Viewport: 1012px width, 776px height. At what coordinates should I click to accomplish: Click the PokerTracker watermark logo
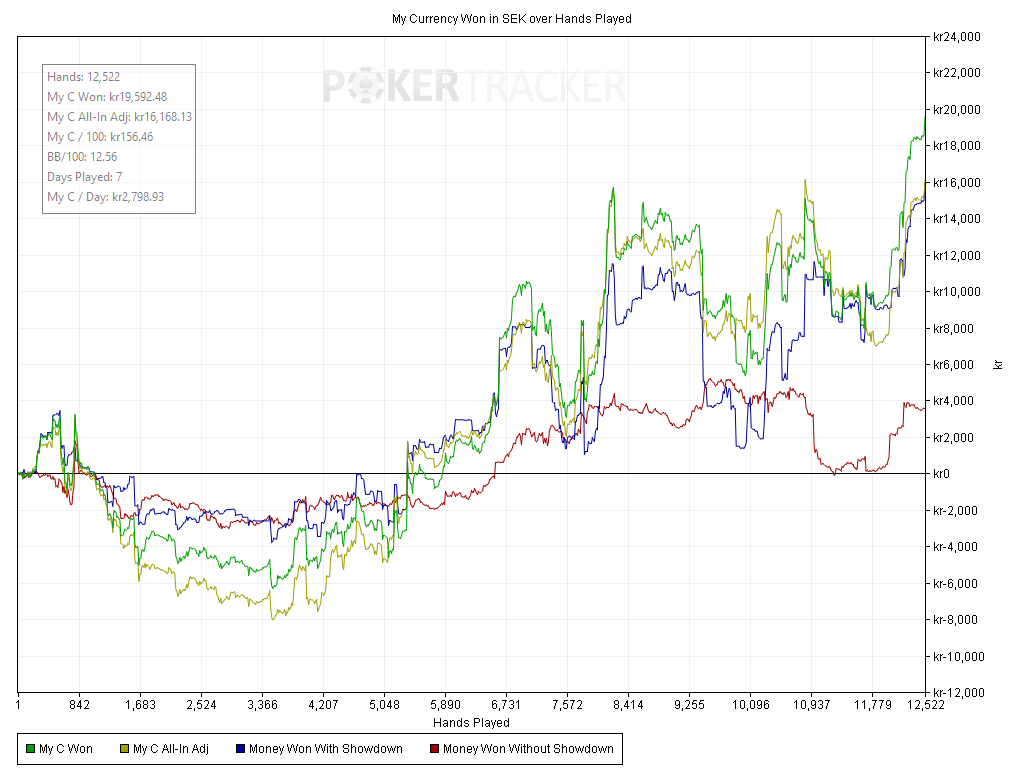[474, 87]
